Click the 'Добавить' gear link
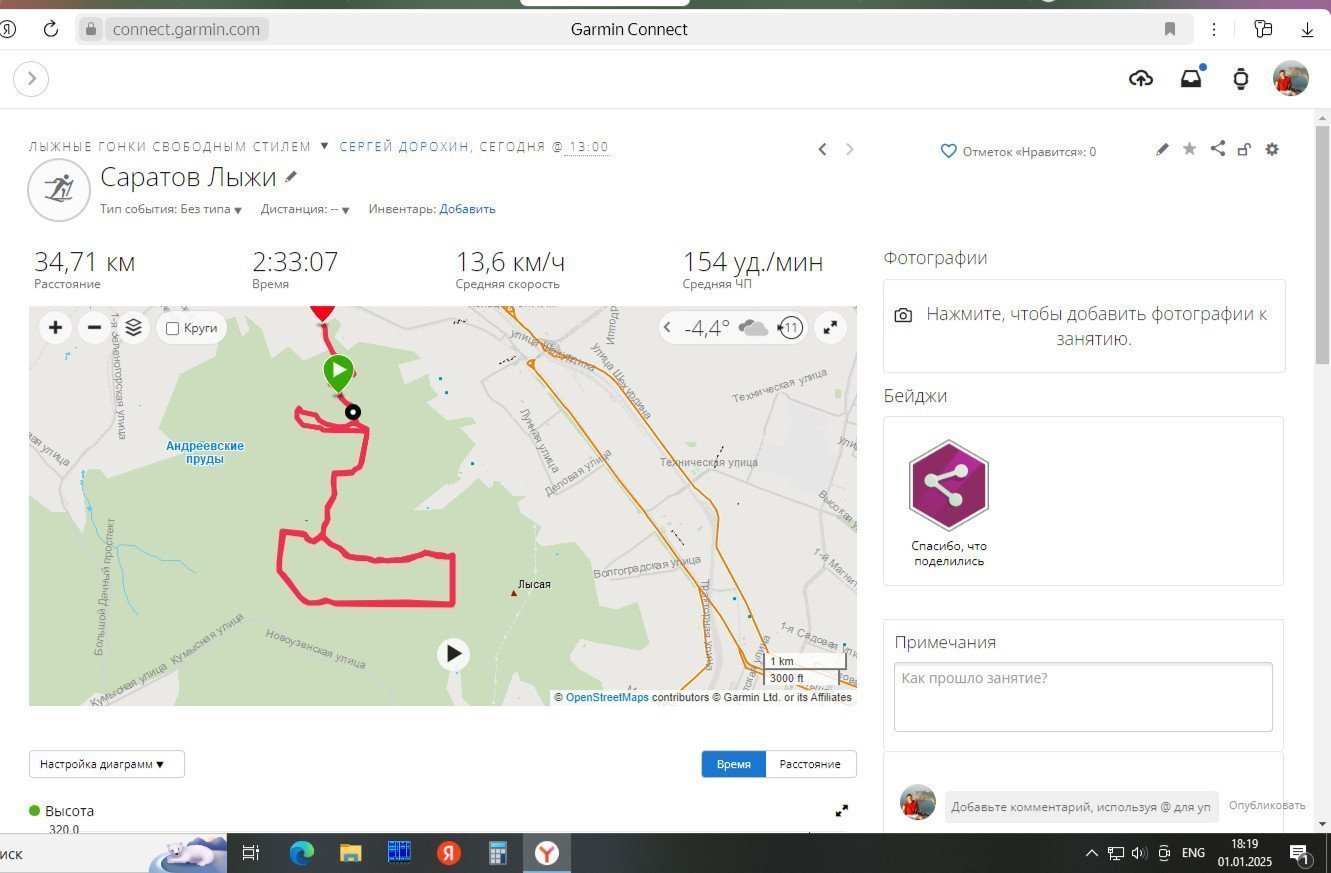 tap(467, 209)
